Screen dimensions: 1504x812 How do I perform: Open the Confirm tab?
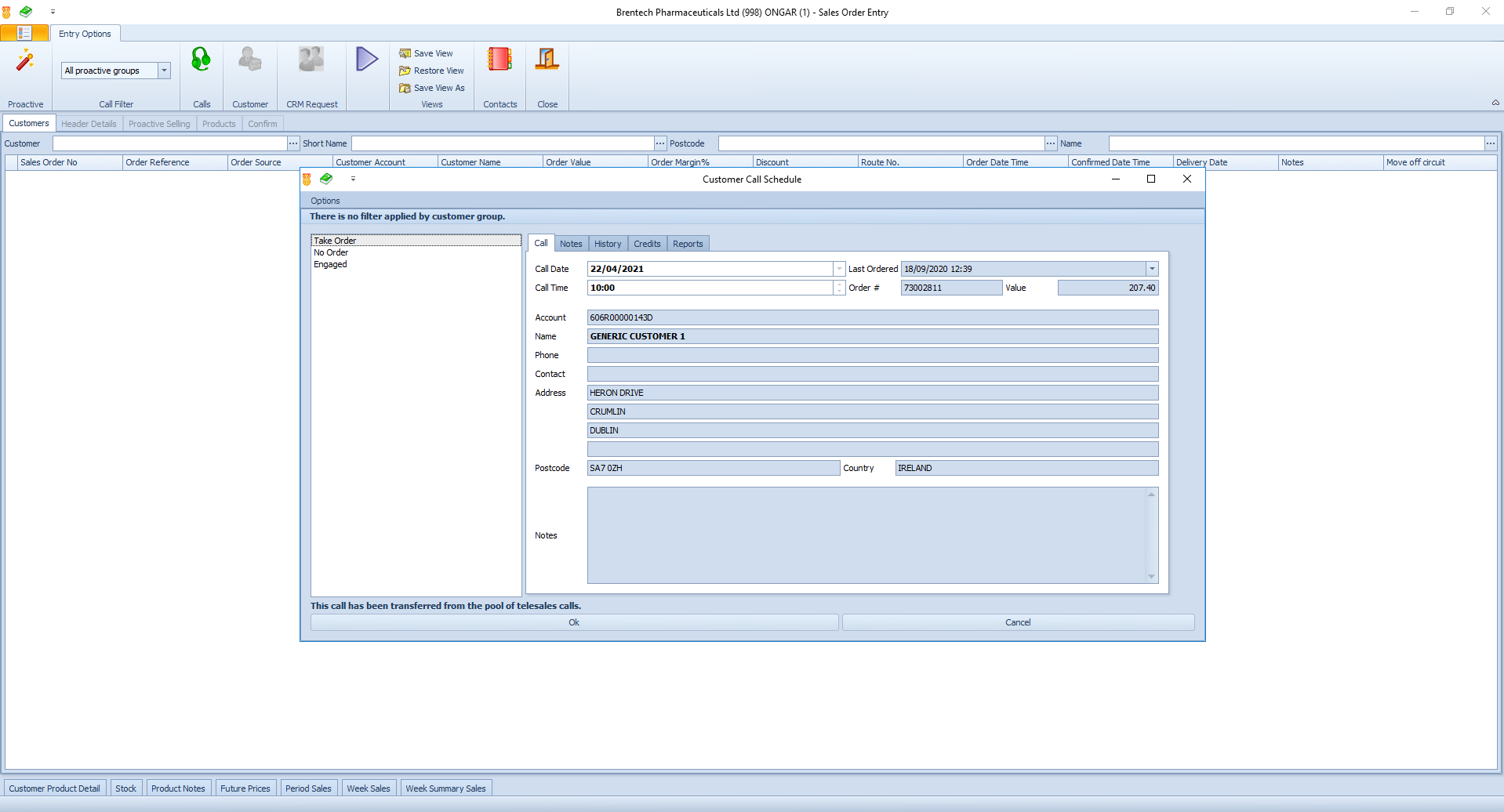click(x=263, y=124)
